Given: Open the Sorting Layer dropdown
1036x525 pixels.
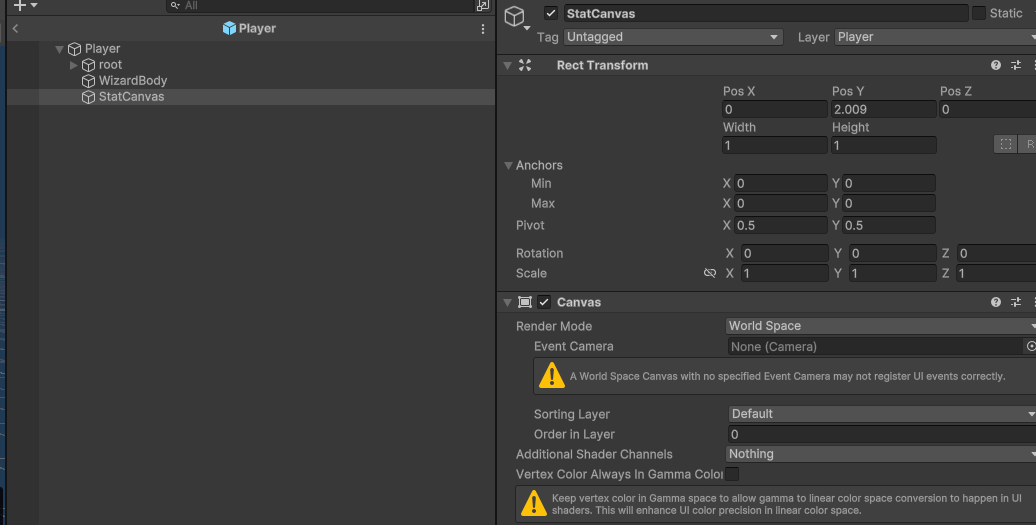Looking at the screenshot, I should coord(882,414).
